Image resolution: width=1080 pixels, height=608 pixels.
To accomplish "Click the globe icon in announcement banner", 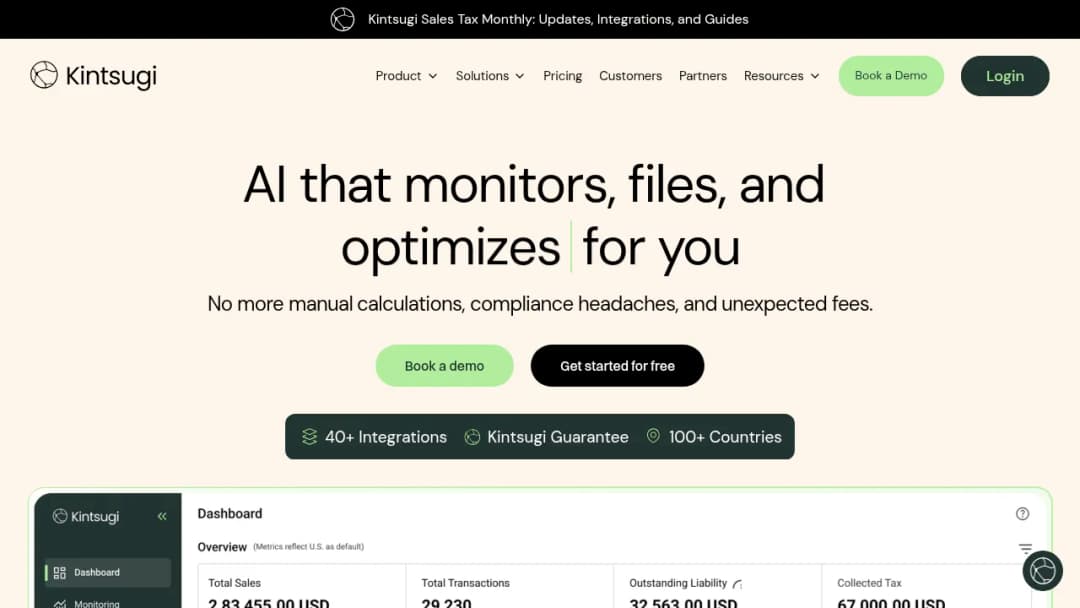I will click(x=342, y=19).
